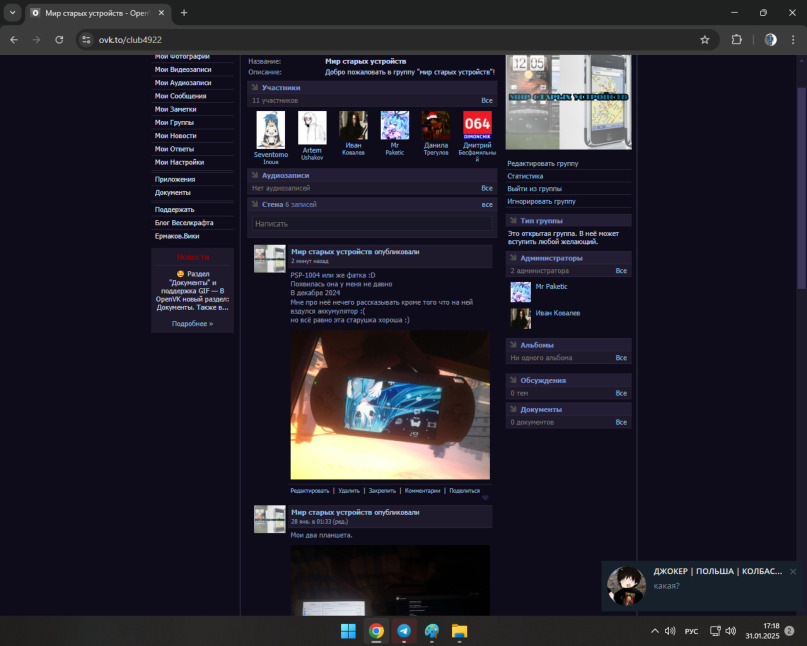The width and height of the screenshot is (807, 646).
Task: Open Seventomo Inoue's member avatar
Action: pos(270,130)
